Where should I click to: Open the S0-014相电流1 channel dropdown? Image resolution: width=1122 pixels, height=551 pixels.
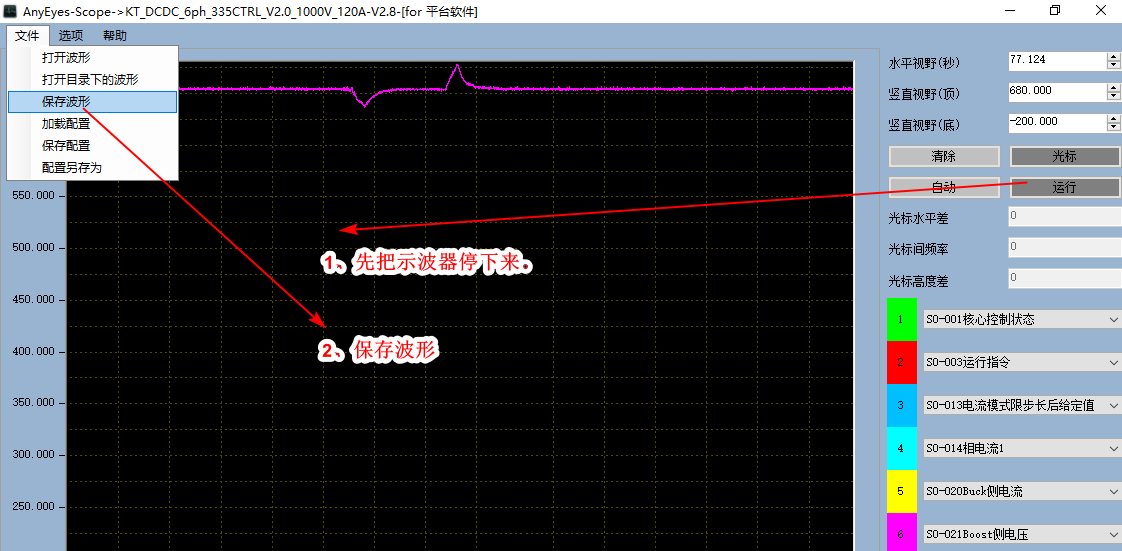[x=1023, y=448]
